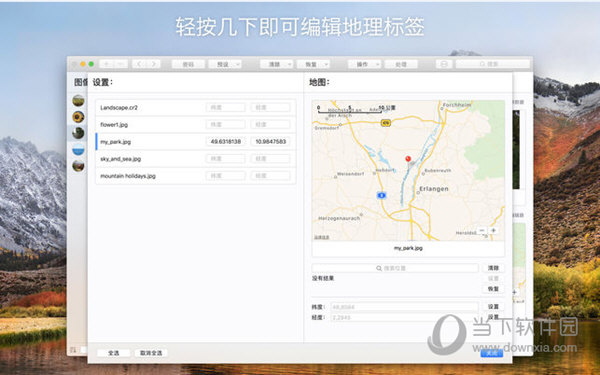Zoom out the map with minus button

coord(482,230)
